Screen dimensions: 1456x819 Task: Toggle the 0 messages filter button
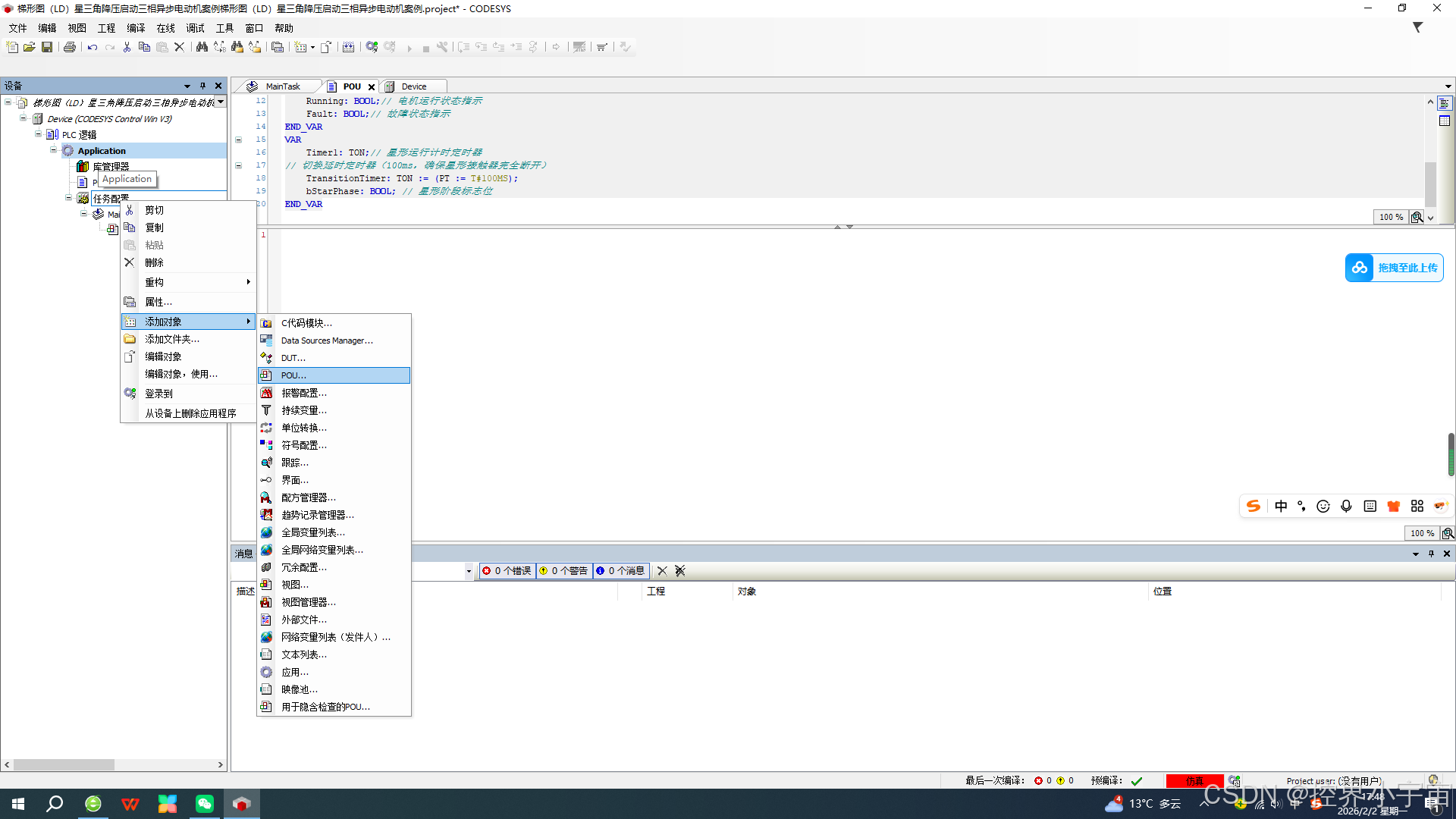click(x=621, y=571)
